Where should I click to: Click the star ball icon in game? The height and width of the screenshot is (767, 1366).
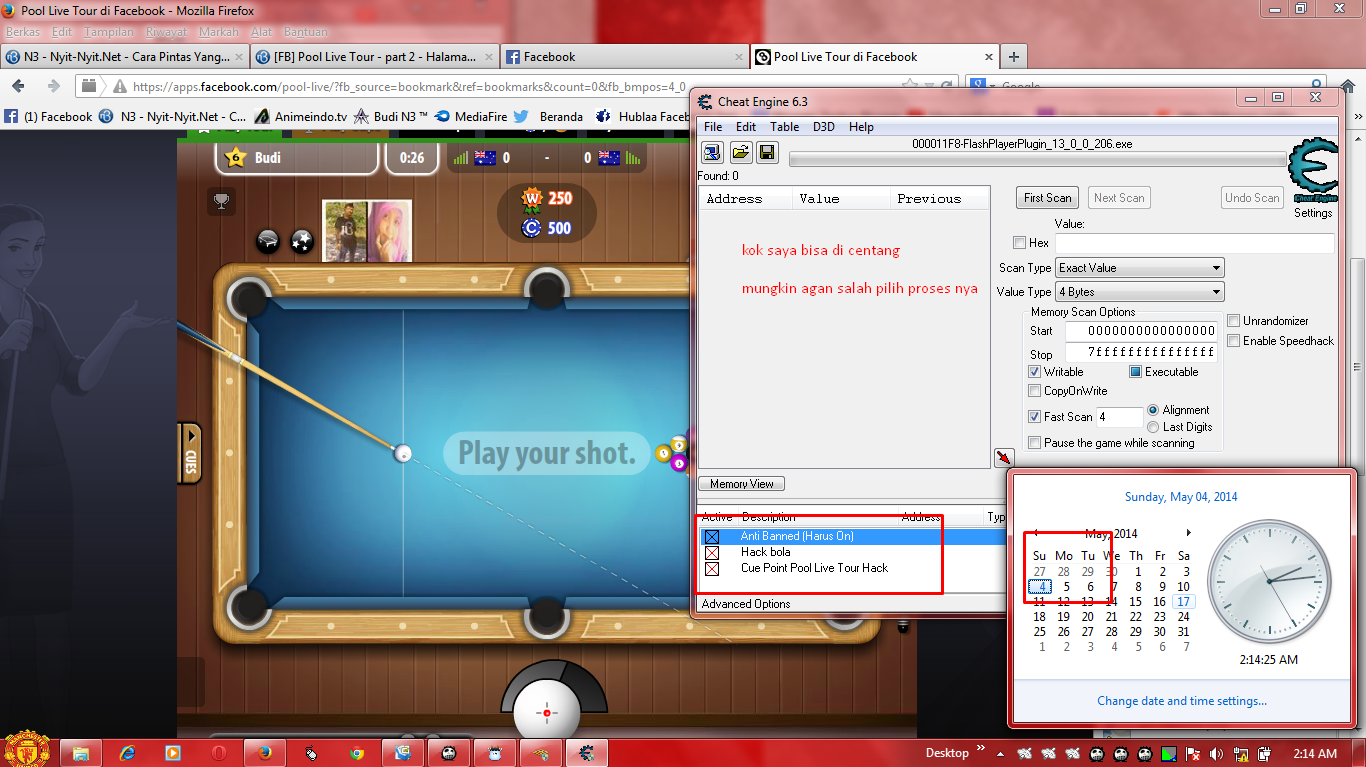(301, 240)
